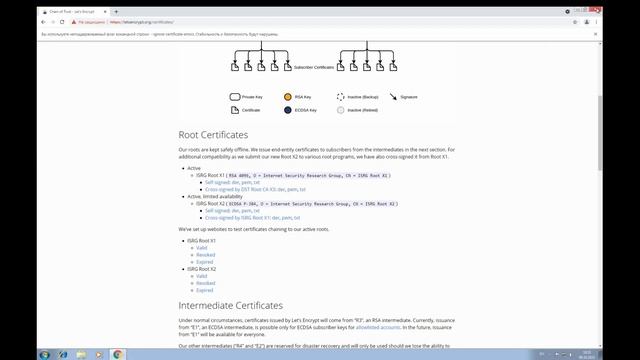Open the volume icon in system tray
Screen dimensions: 640x360
tap(570, 354)
